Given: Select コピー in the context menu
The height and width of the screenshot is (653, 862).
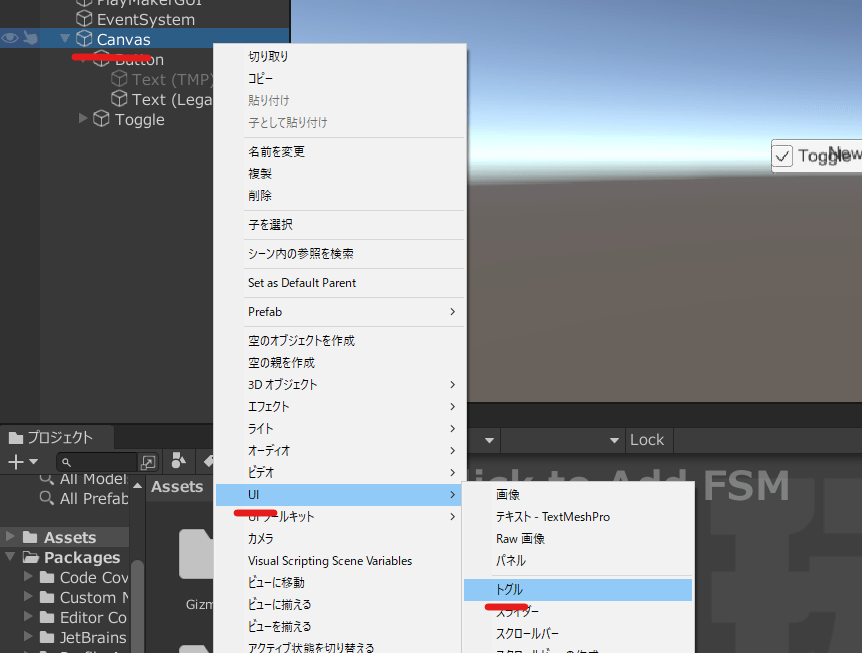Looking at the screenshot, I should point(262,78).
